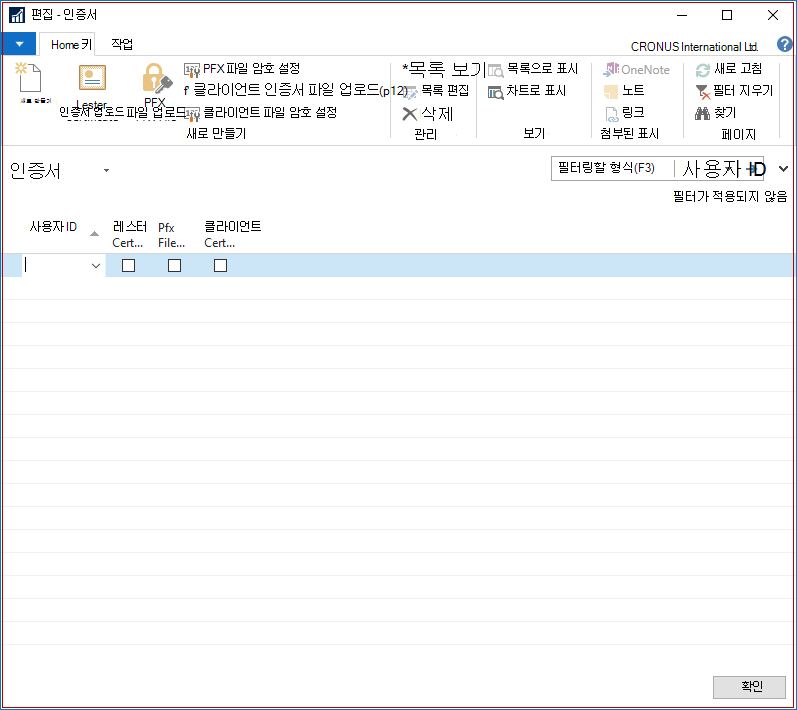
Task: Click the PFX file upload lock icon
Action: 157,78
